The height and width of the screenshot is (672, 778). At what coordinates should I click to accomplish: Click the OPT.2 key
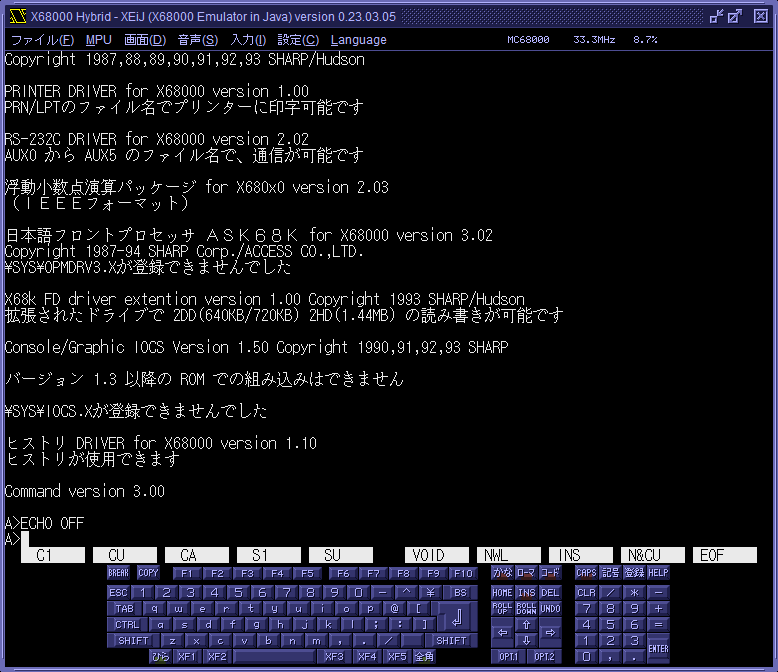coord(544,657)
